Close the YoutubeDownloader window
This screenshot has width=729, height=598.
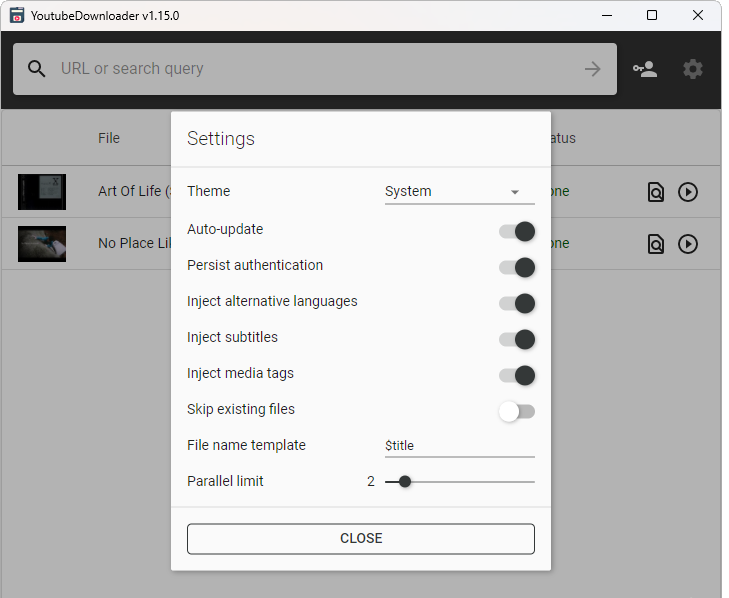(x=697, y=15)
